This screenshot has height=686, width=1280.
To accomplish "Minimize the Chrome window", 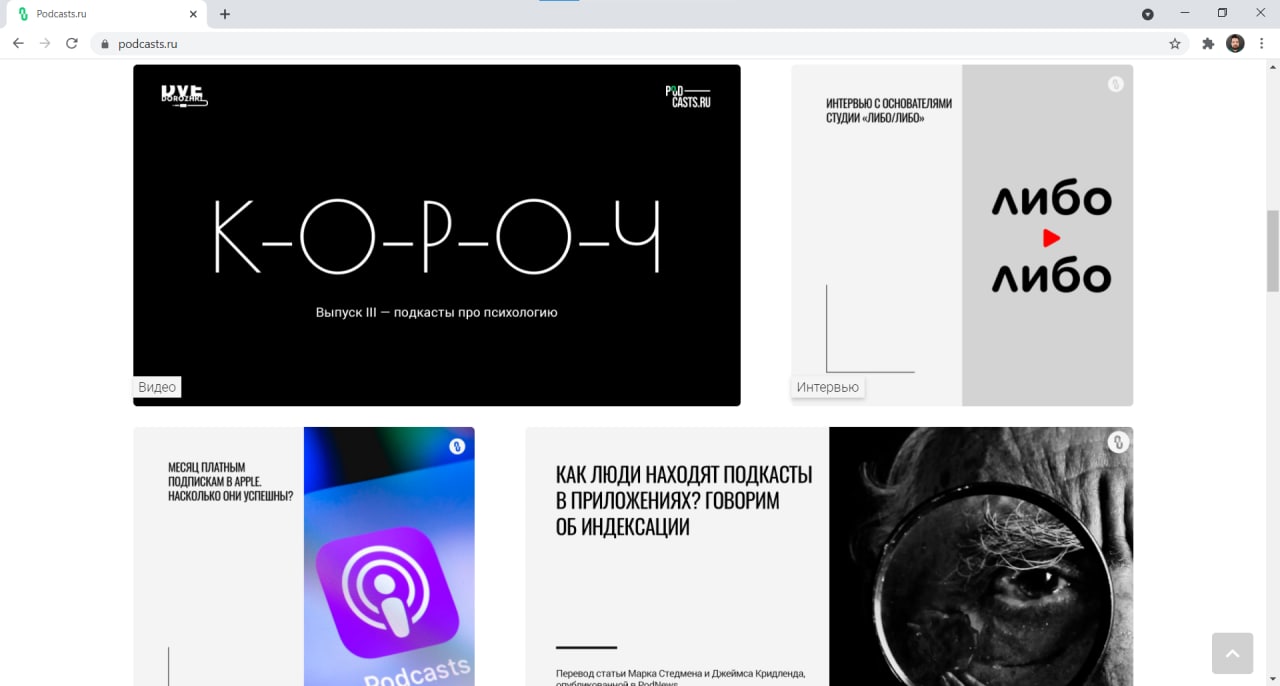I will pyautogui.click(x=1185, y=13).
